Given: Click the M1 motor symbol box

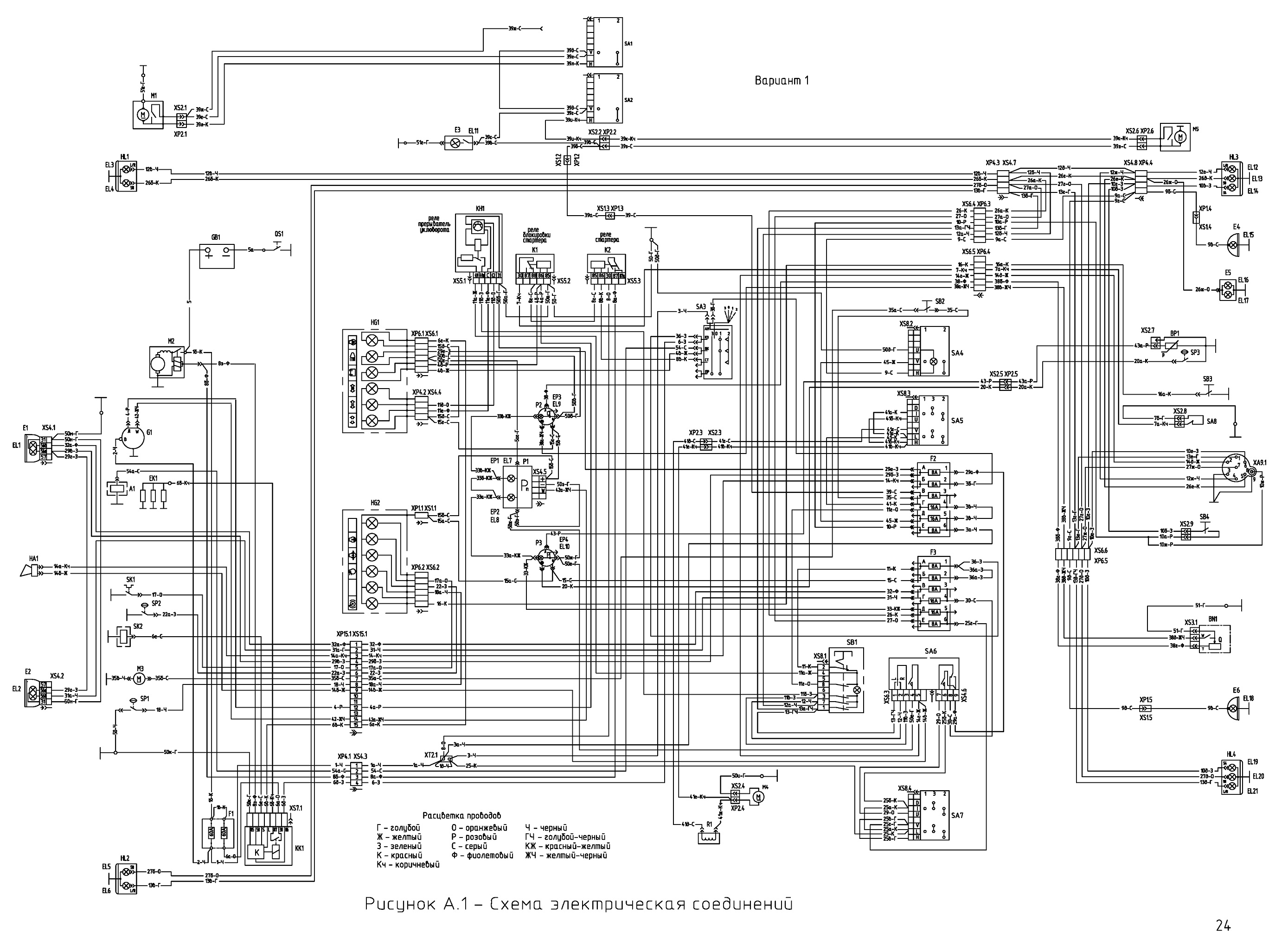Looking at the screenshot, I should pos(147,115).
